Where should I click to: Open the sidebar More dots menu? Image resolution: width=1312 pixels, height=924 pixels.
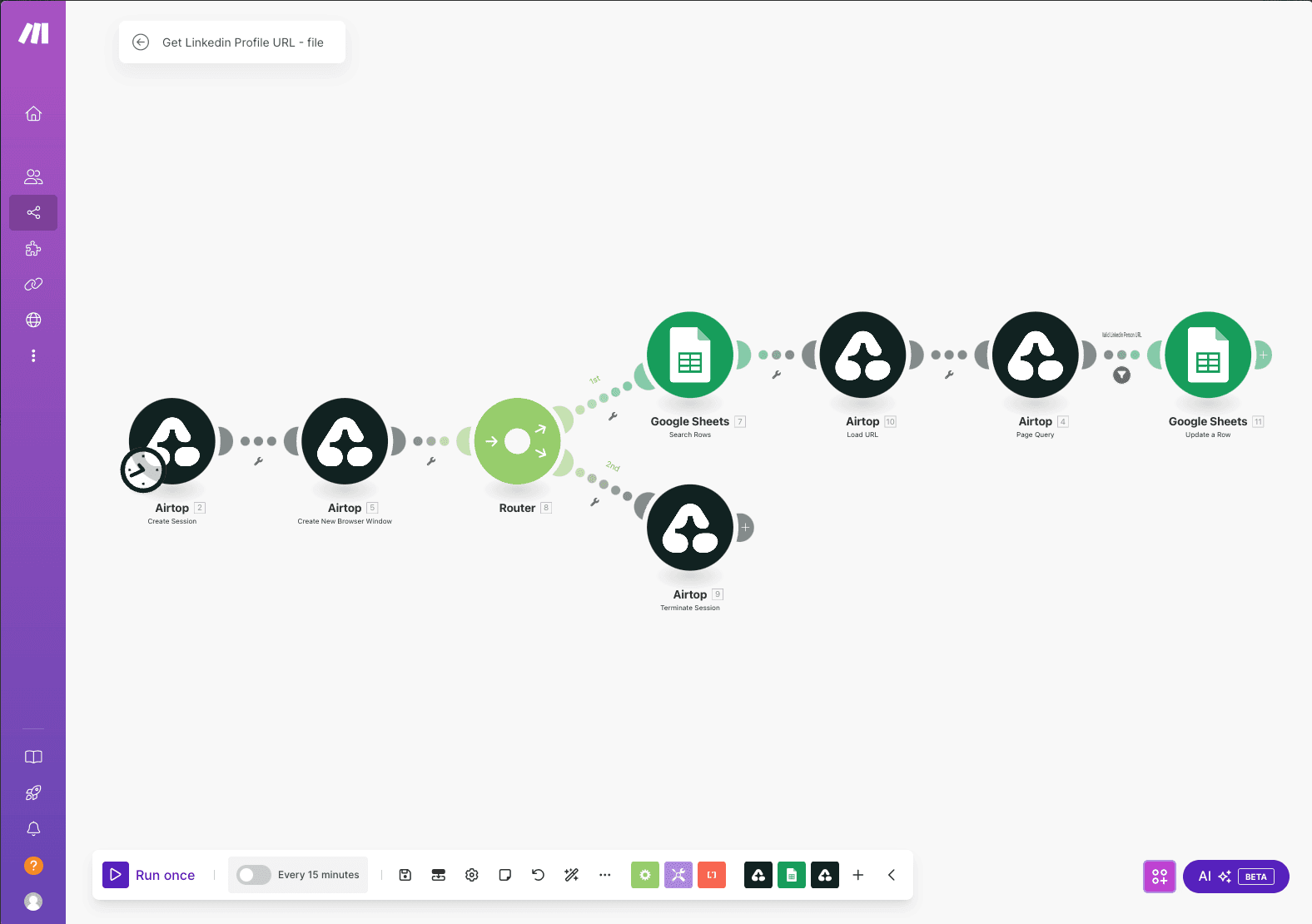pyautogui.click(x=33, y=355)
